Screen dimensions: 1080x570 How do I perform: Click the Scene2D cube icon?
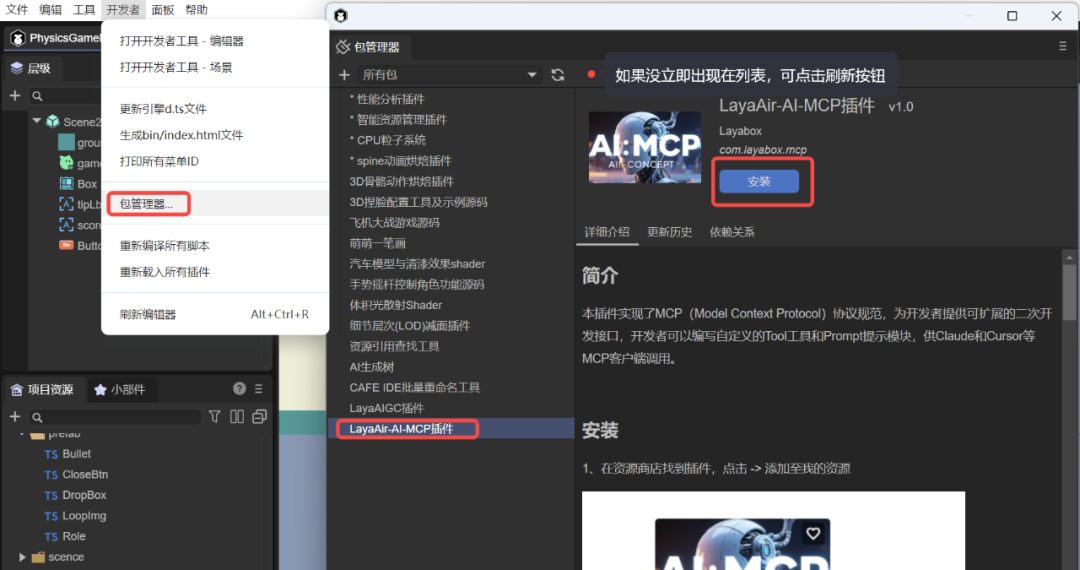coord(53,121)
